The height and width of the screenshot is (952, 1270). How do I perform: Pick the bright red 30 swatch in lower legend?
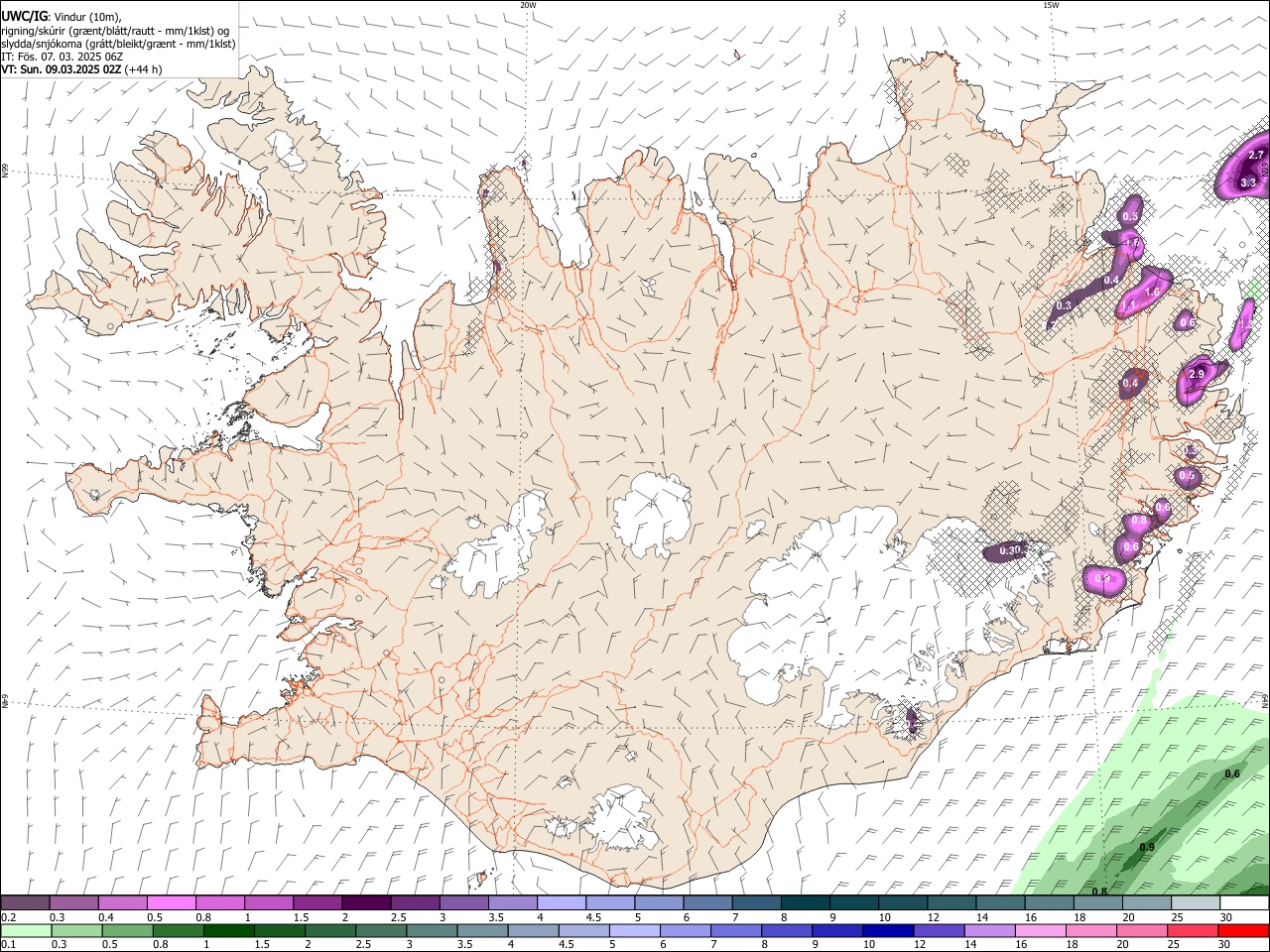tap(1243, 930)
